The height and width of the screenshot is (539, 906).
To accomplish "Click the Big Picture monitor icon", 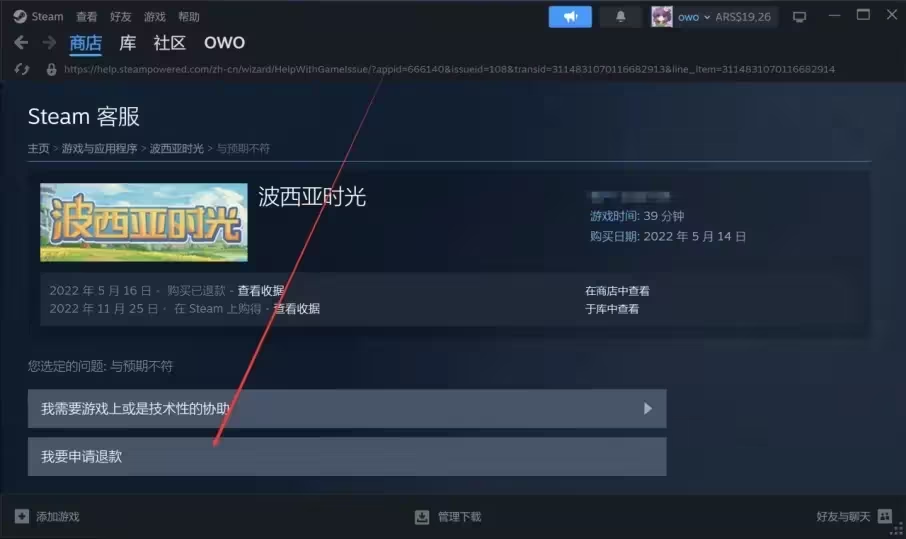I will point(799,17).
